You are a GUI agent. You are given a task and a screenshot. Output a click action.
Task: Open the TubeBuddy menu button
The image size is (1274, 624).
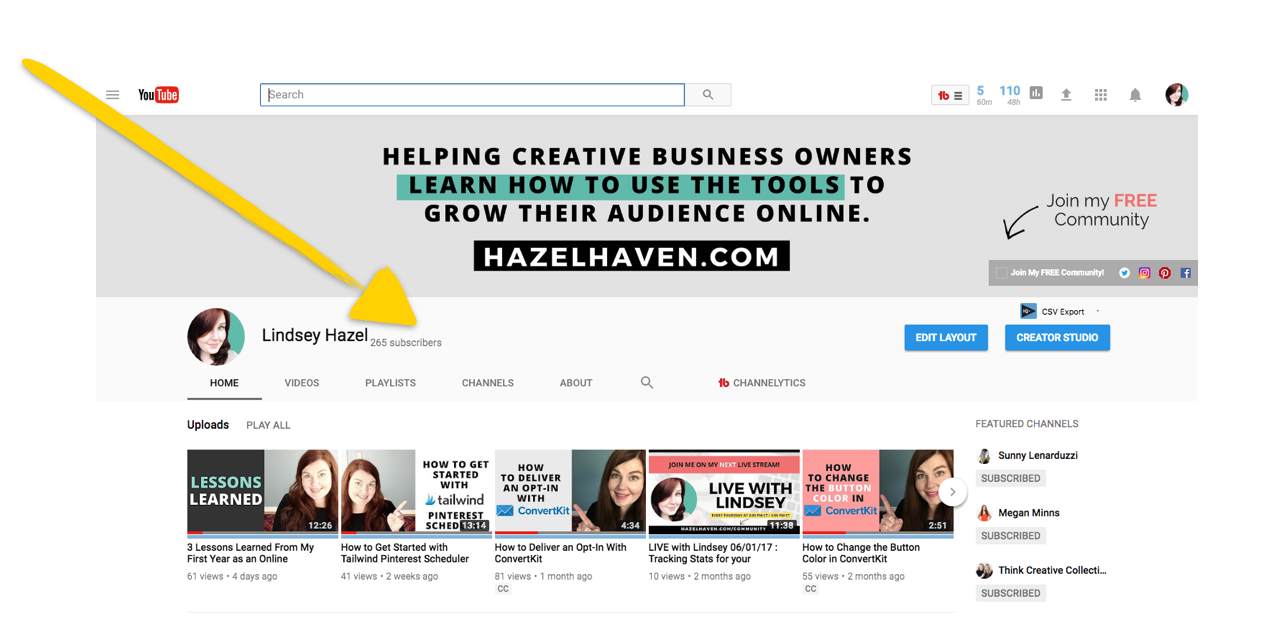click(949, 95)
